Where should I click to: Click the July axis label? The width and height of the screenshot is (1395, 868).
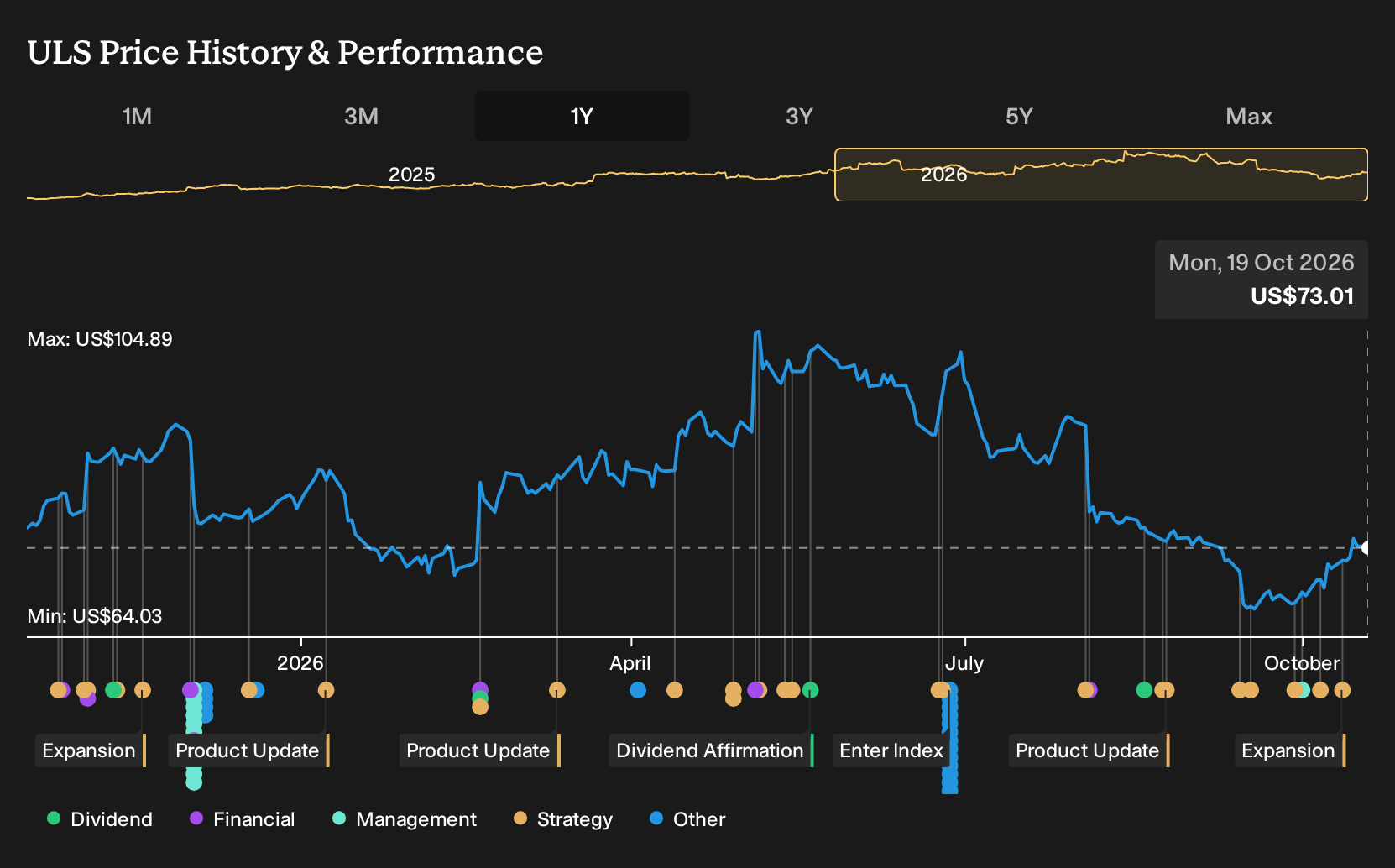(964, 663)
